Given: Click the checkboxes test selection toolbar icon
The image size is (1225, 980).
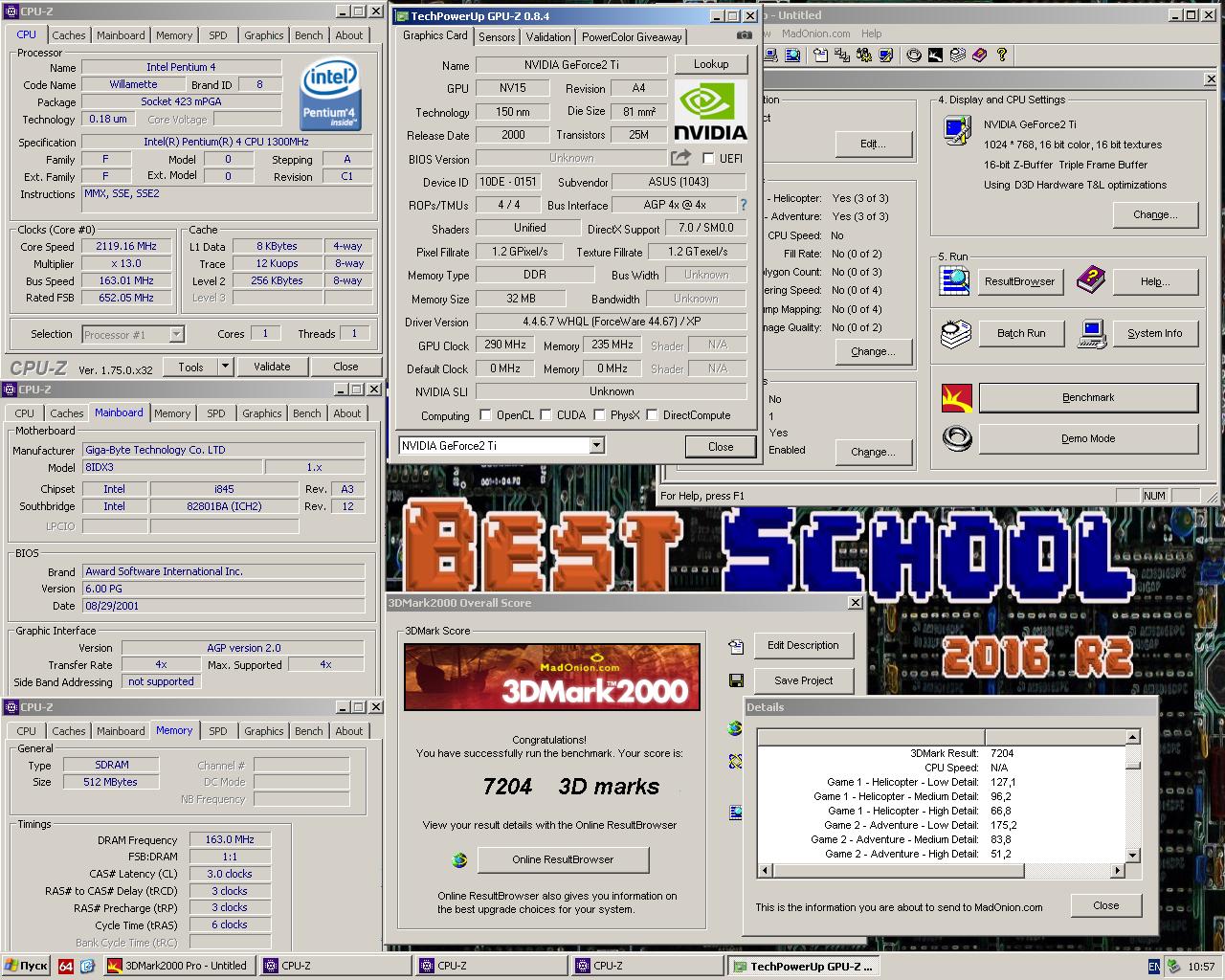Looking at the screenshot, I should [842, 55].
